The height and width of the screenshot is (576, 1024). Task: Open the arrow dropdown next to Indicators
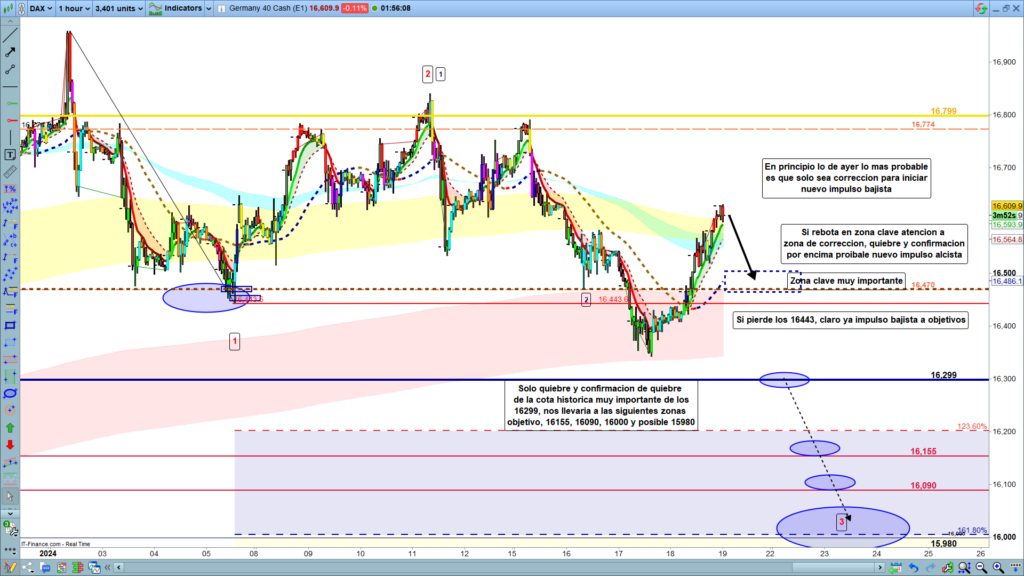pyautogui.click(x=208, y=8)
